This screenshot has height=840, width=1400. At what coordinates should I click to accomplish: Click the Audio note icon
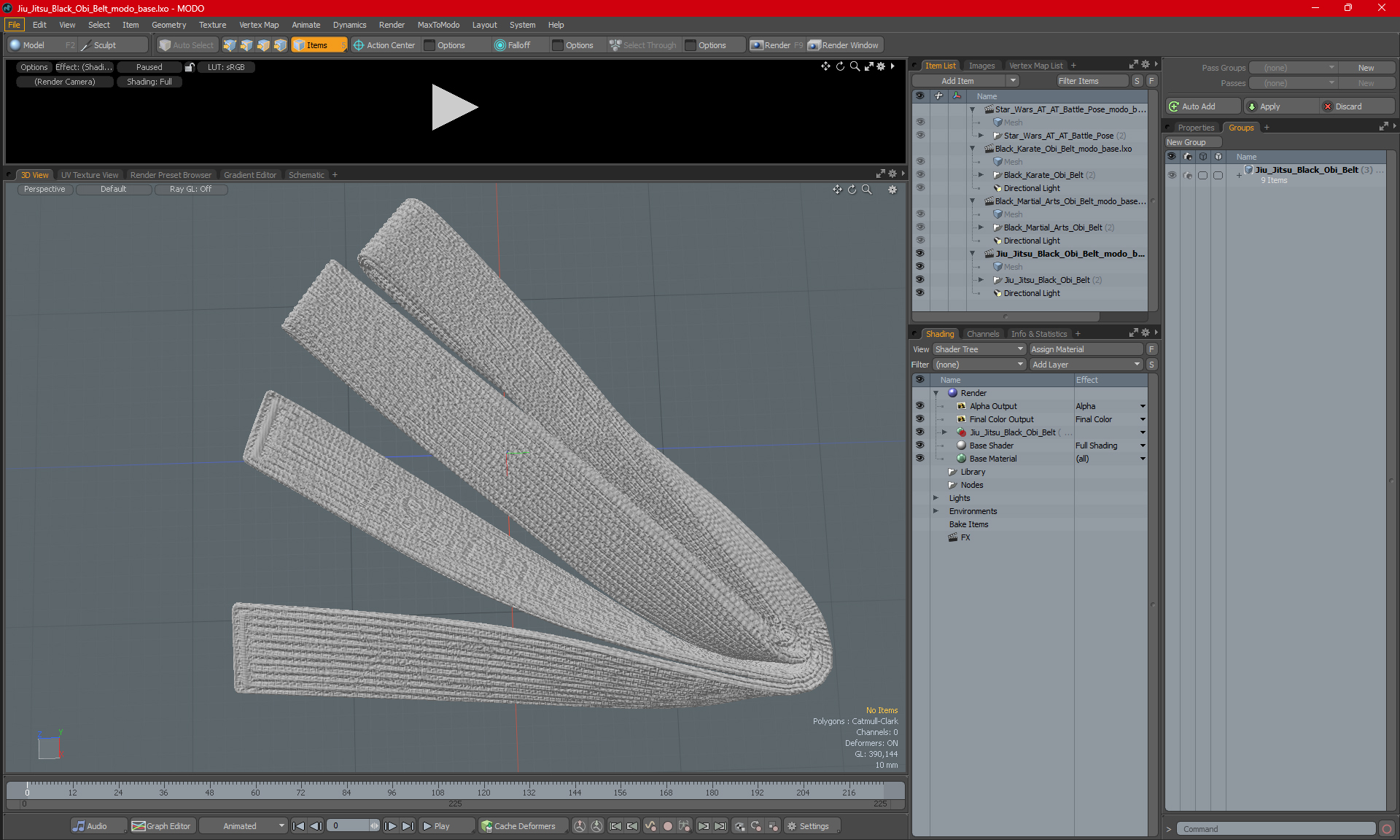click(x=79, y=826)
